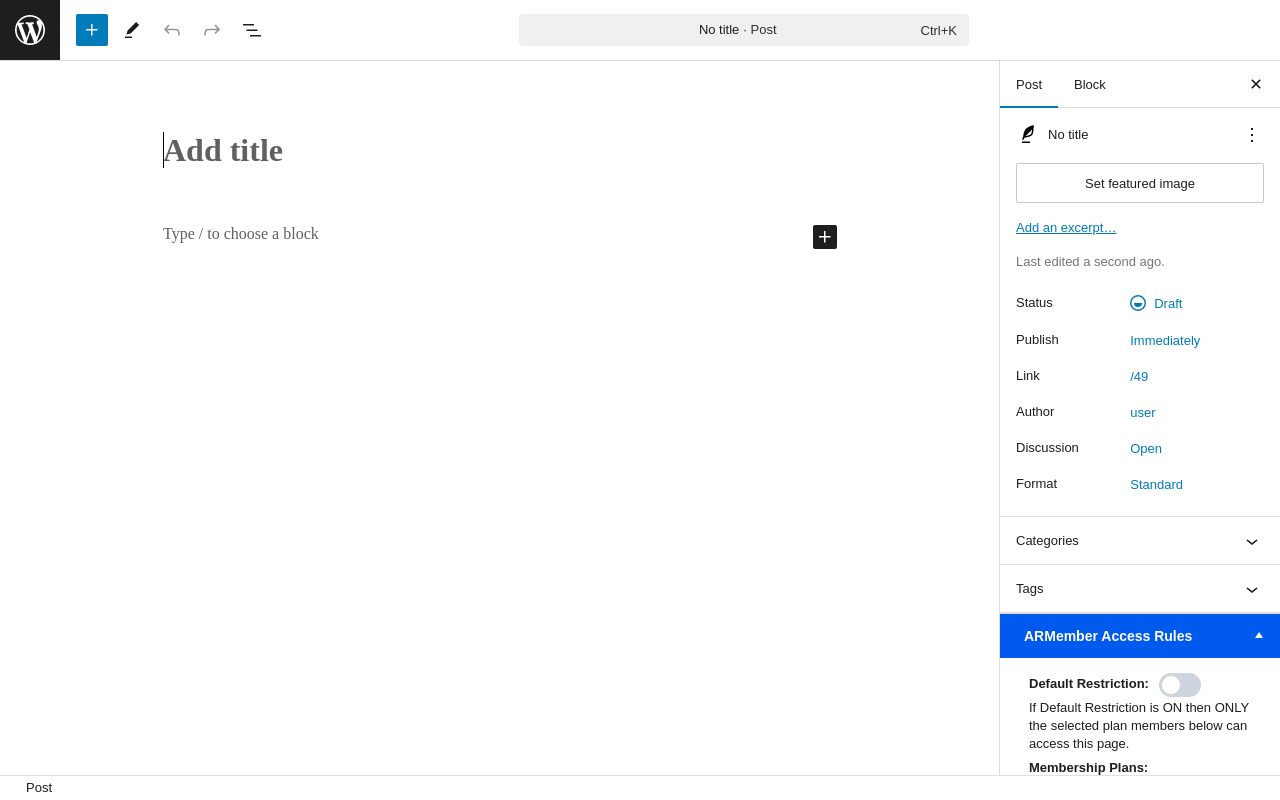Change publish date Immediately
This screenshot has height=800, width=1280.
tap(1165, 340)
